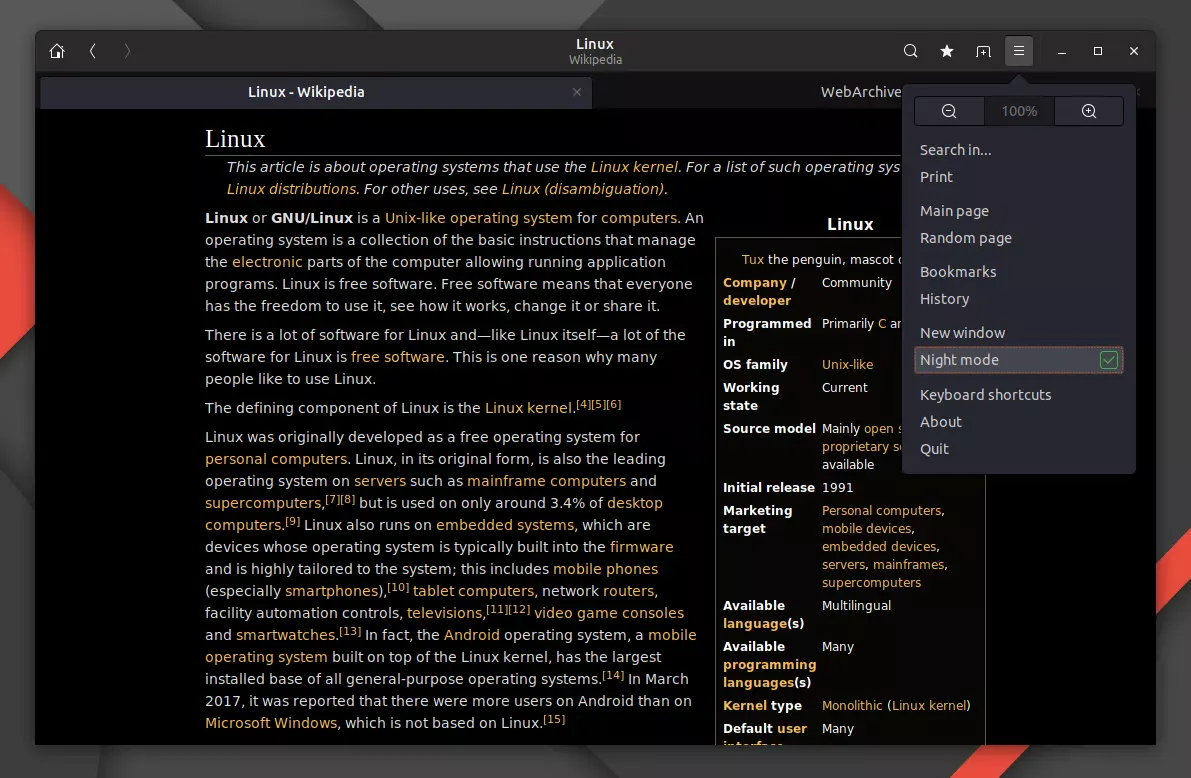The width and height of the screenshot is (1191, 778).
Task: Open the electronic link
Action: point(267,262)
